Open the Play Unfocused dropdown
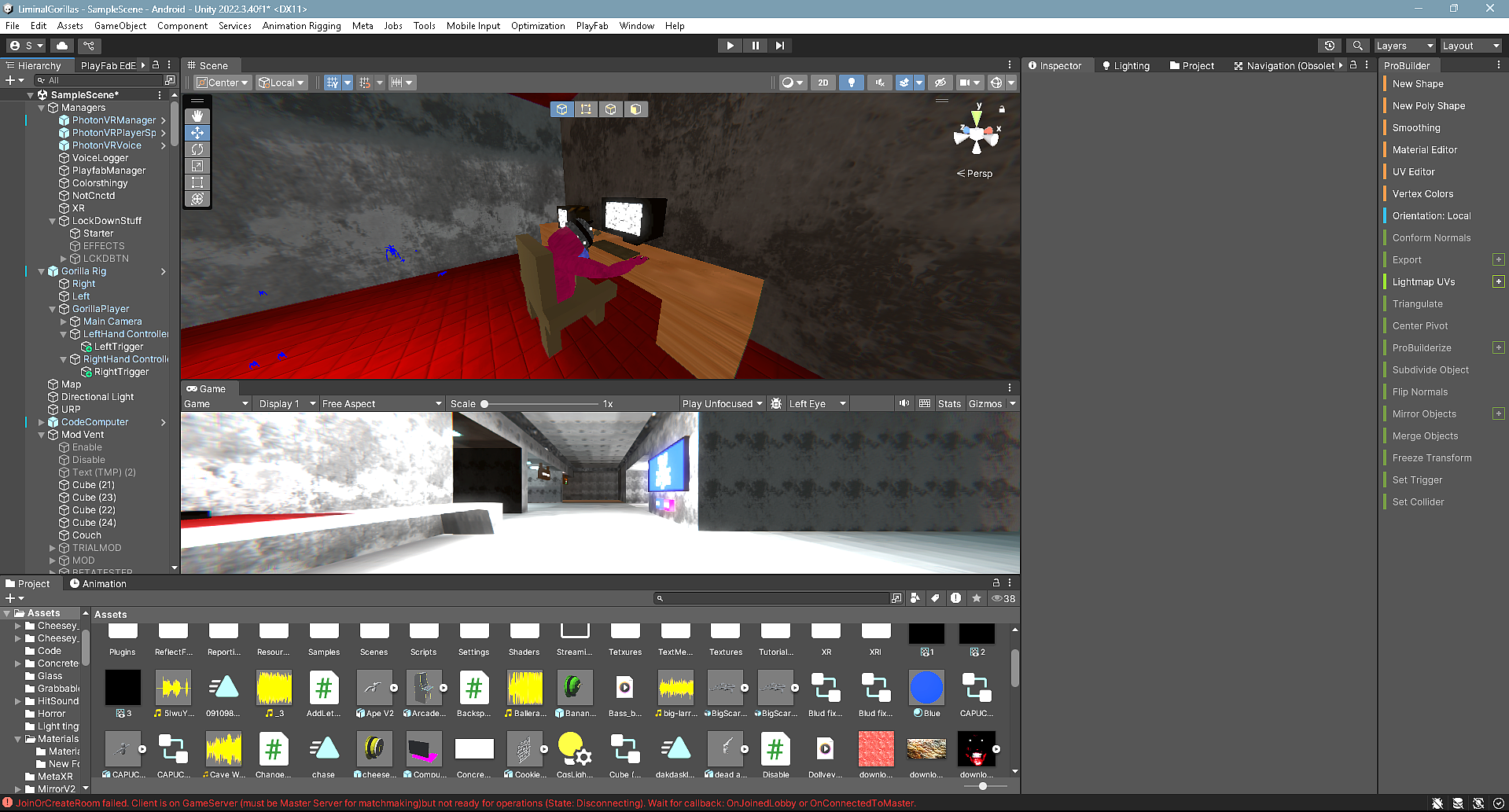The height and width of the screenshot is (812, 1509). pyautogui.click(x=723, y=404)
